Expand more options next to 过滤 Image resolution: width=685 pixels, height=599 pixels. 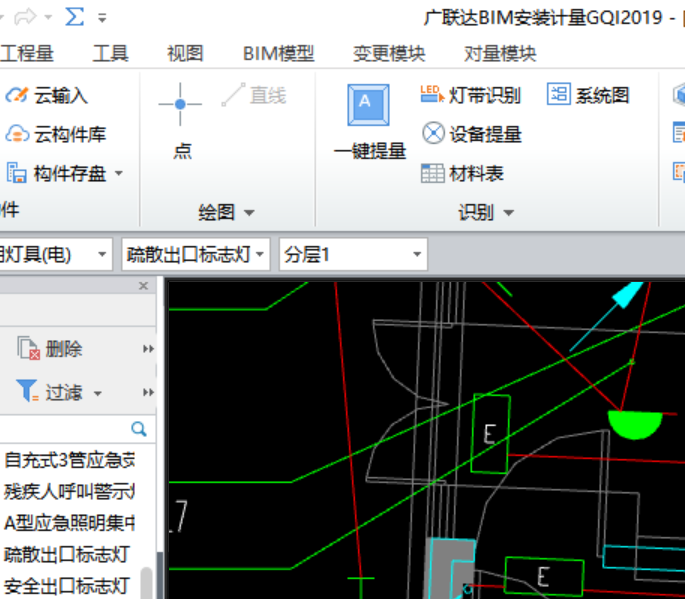coord(149,392)
